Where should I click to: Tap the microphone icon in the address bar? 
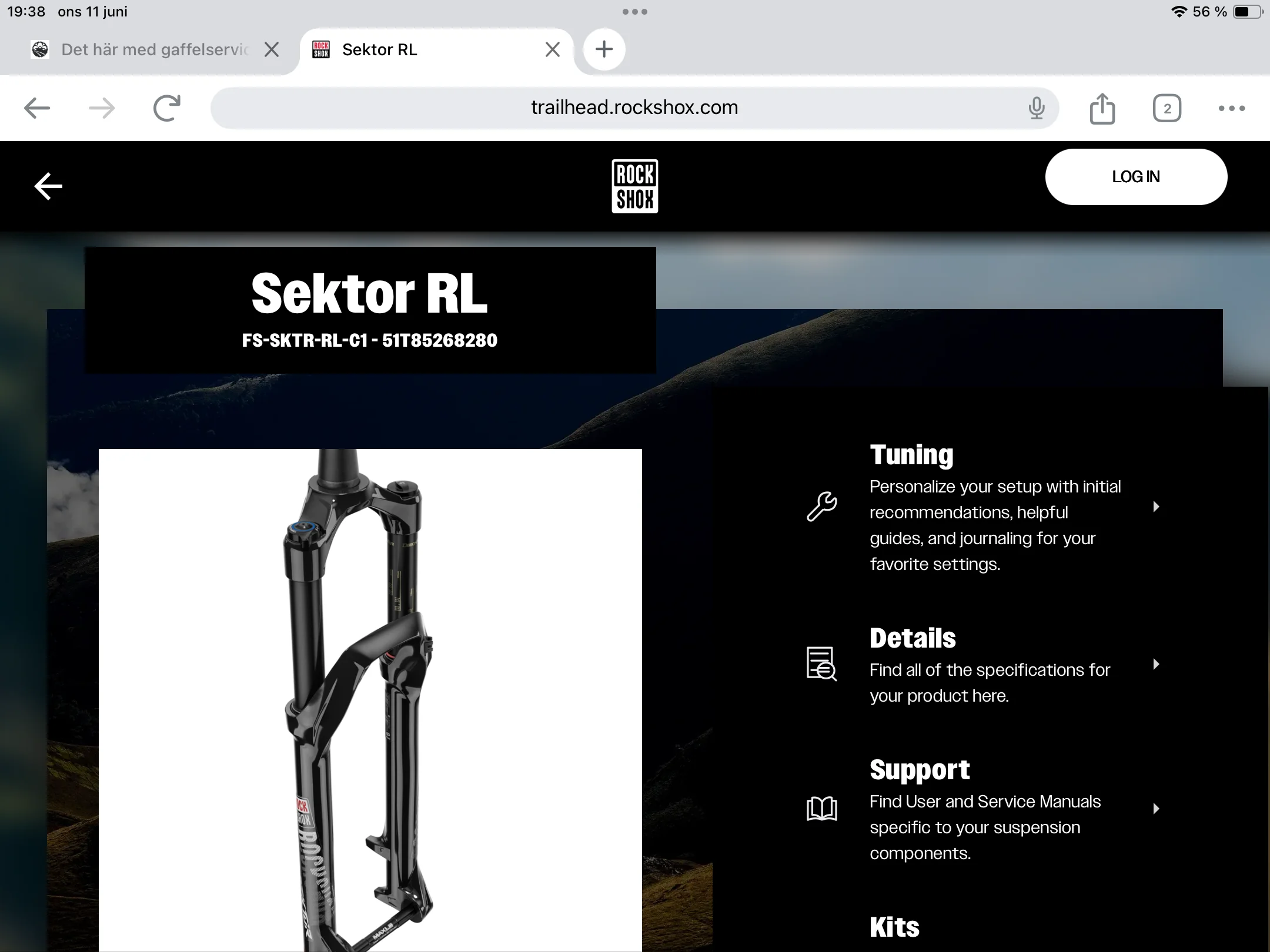point(1037,108)
